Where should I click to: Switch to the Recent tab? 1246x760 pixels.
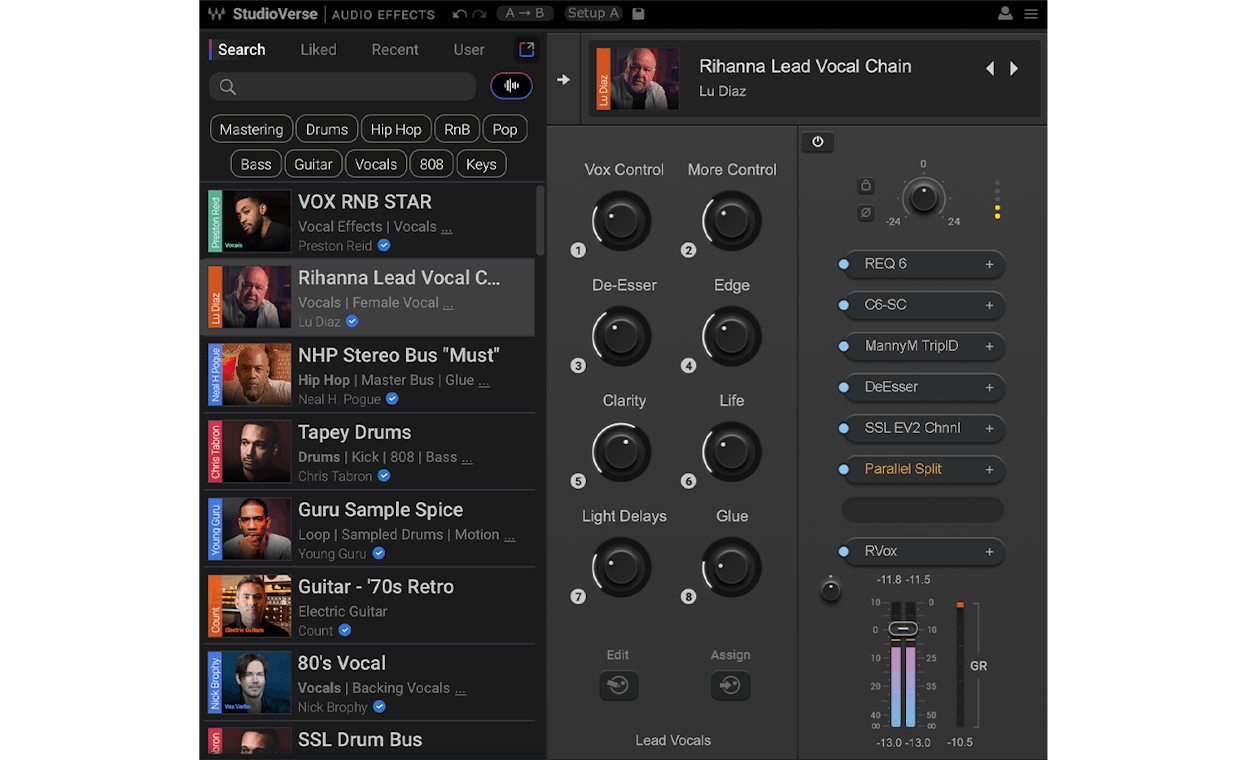click(395, 50)
